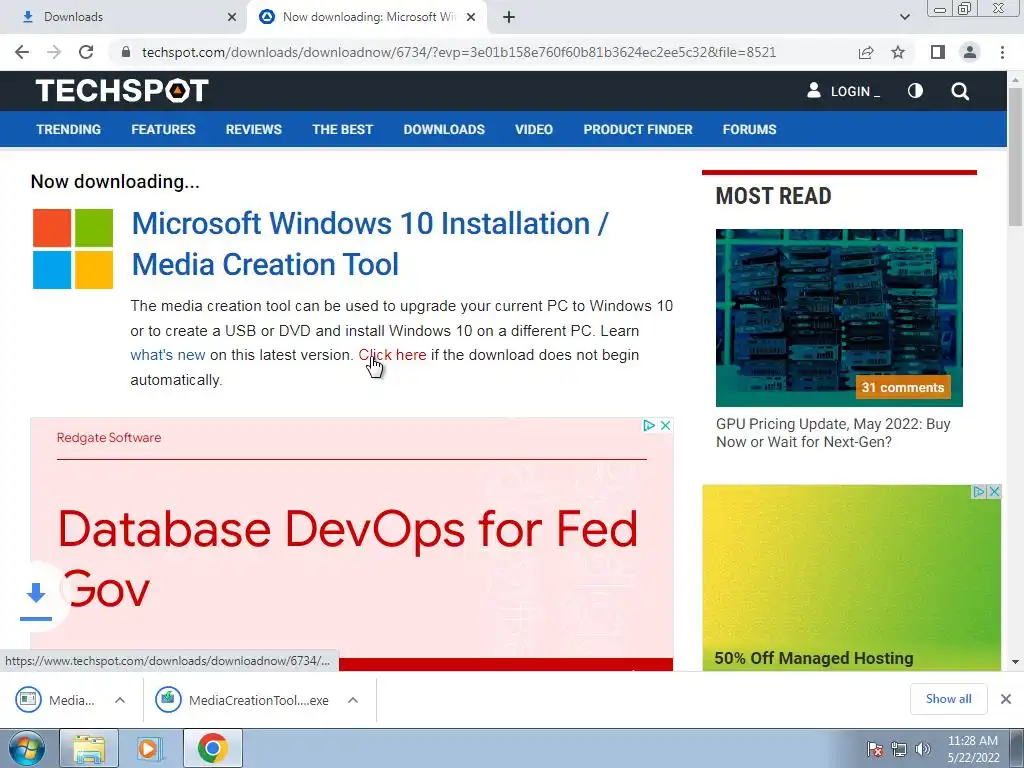Bookmark this page with the star icon
1024x768 pixels.
[898, 52]
